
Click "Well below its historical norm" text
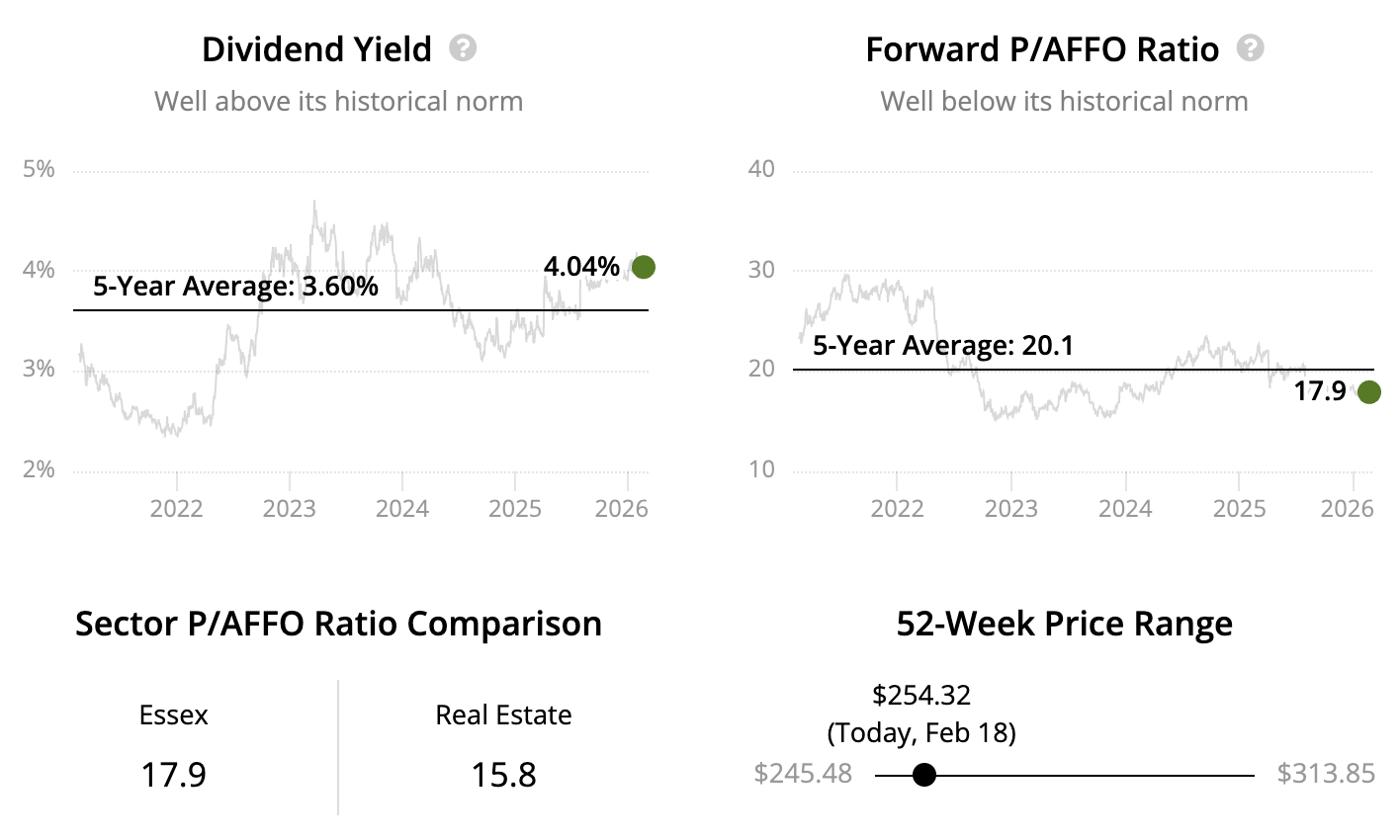[x=1064, y=101]
